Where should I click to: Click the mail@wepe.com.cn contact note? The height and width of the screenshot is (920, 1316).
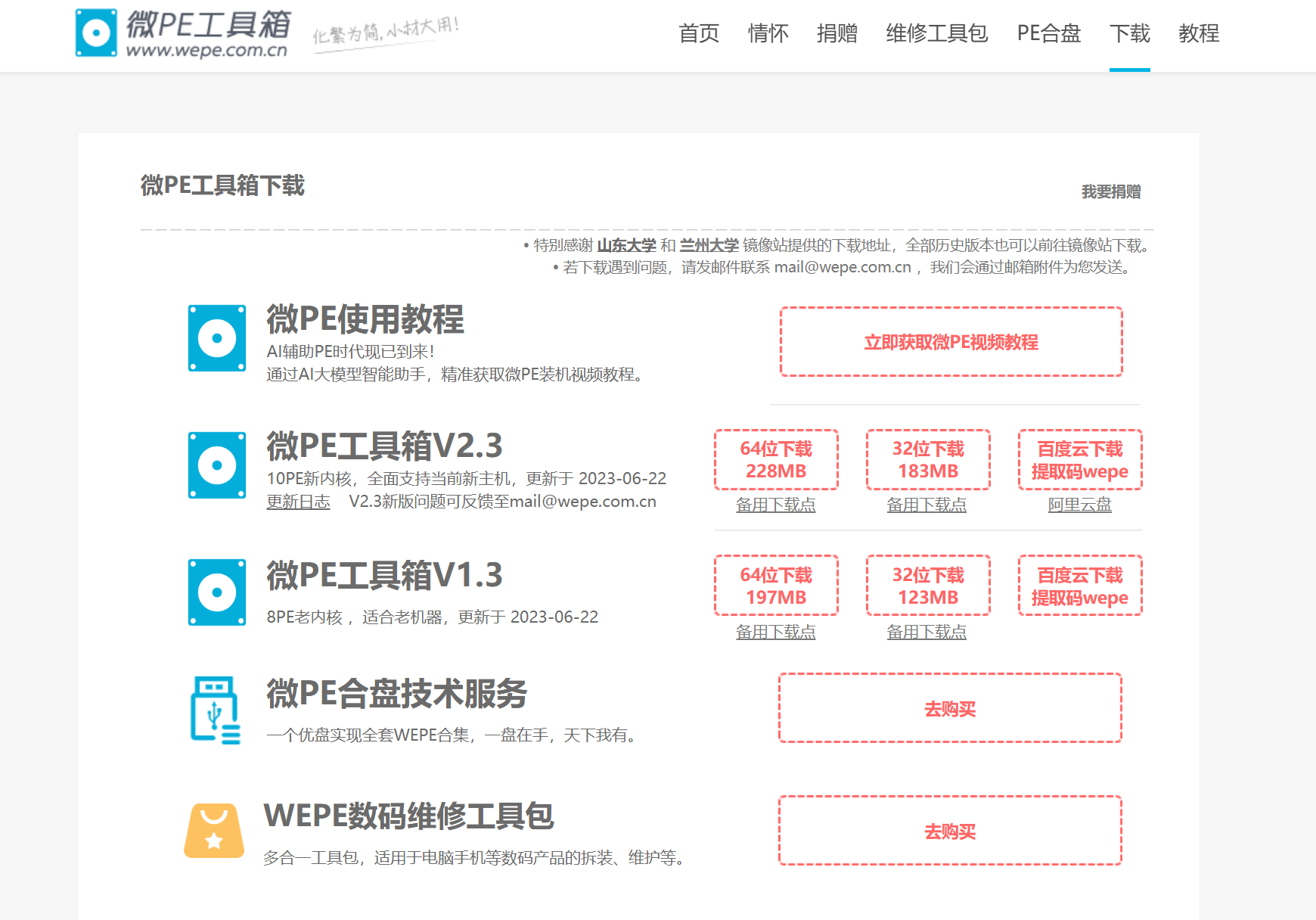coord(842,267)
